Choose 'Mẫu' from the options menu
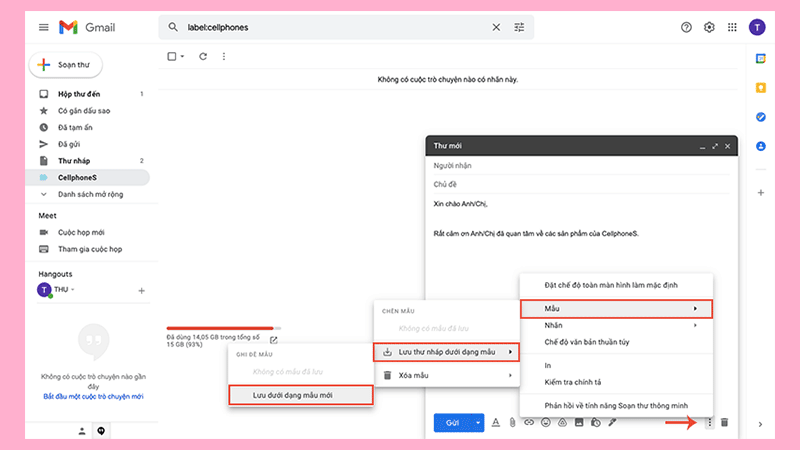This screenshot has height=450, width=800. [616, 308]
